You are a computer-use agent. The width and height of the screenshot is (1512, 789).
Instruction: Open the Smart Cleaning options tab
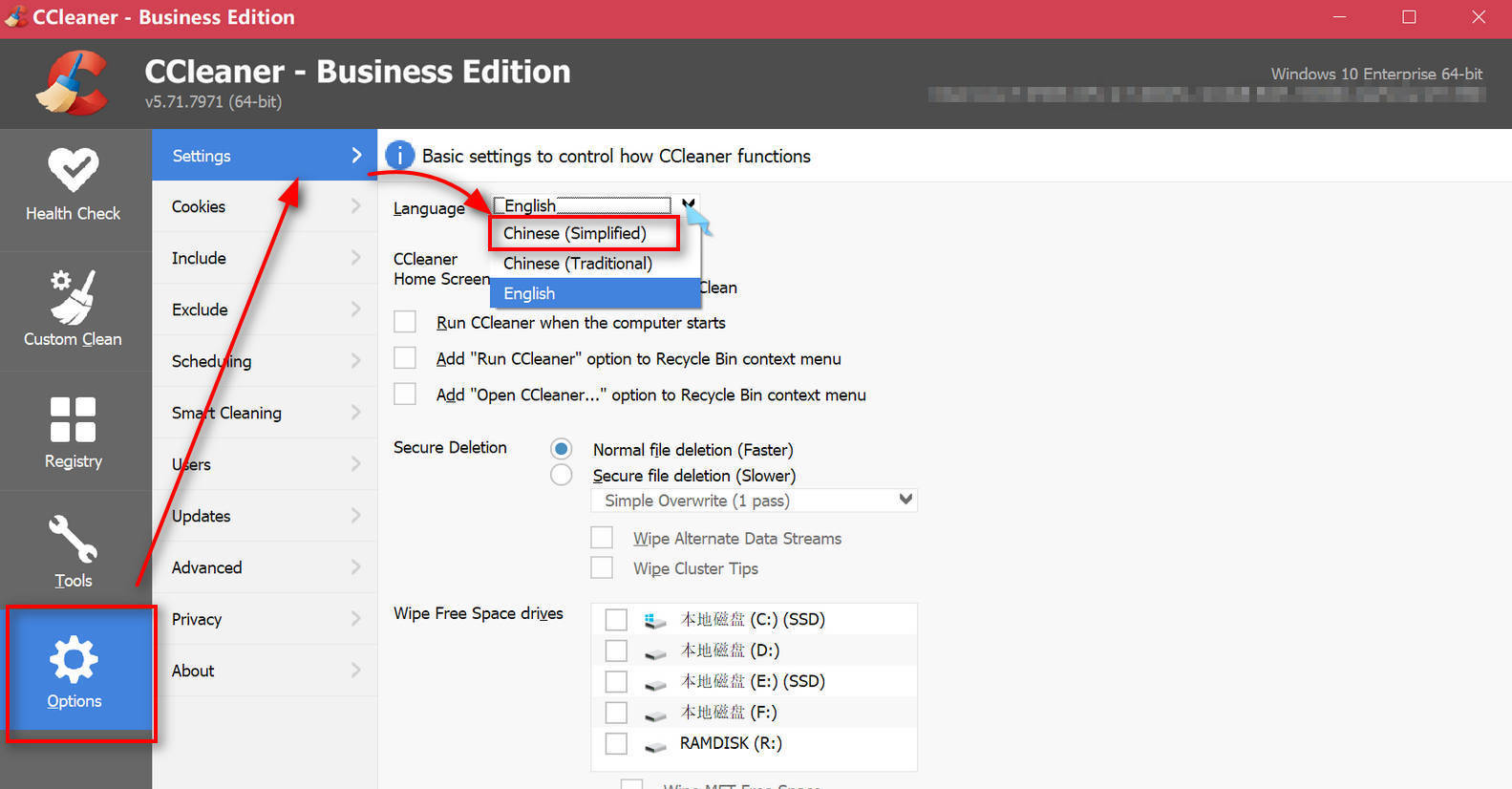click(x=265, y=413)
